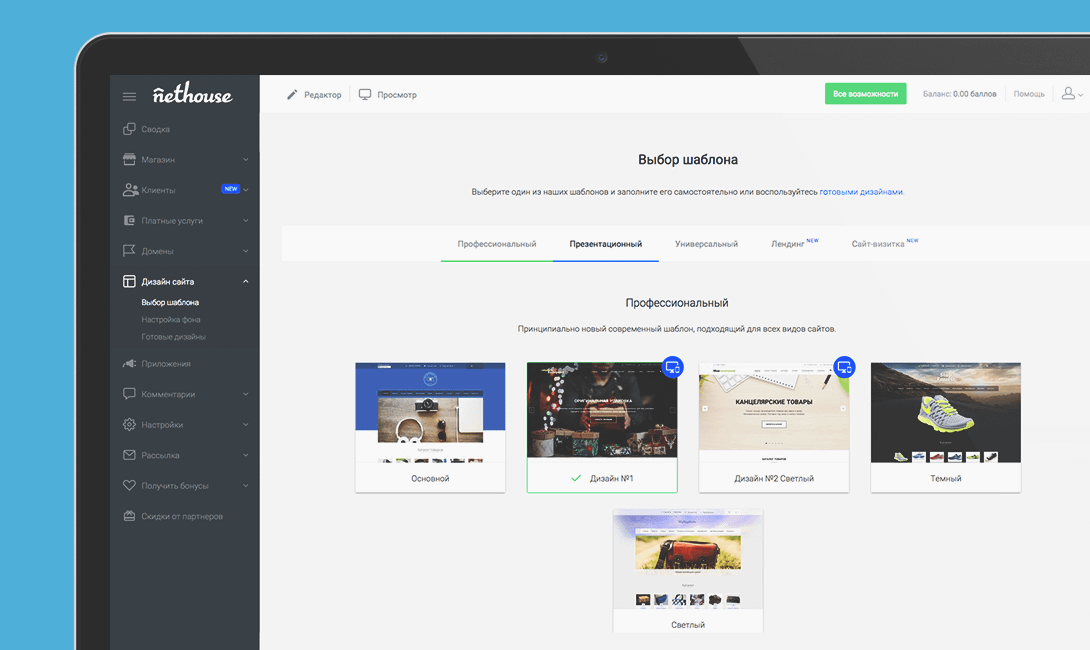Click the Магазин shop icon
Image resolution: width=1090 pixels, height=650 pixels.
pos(129,159)
